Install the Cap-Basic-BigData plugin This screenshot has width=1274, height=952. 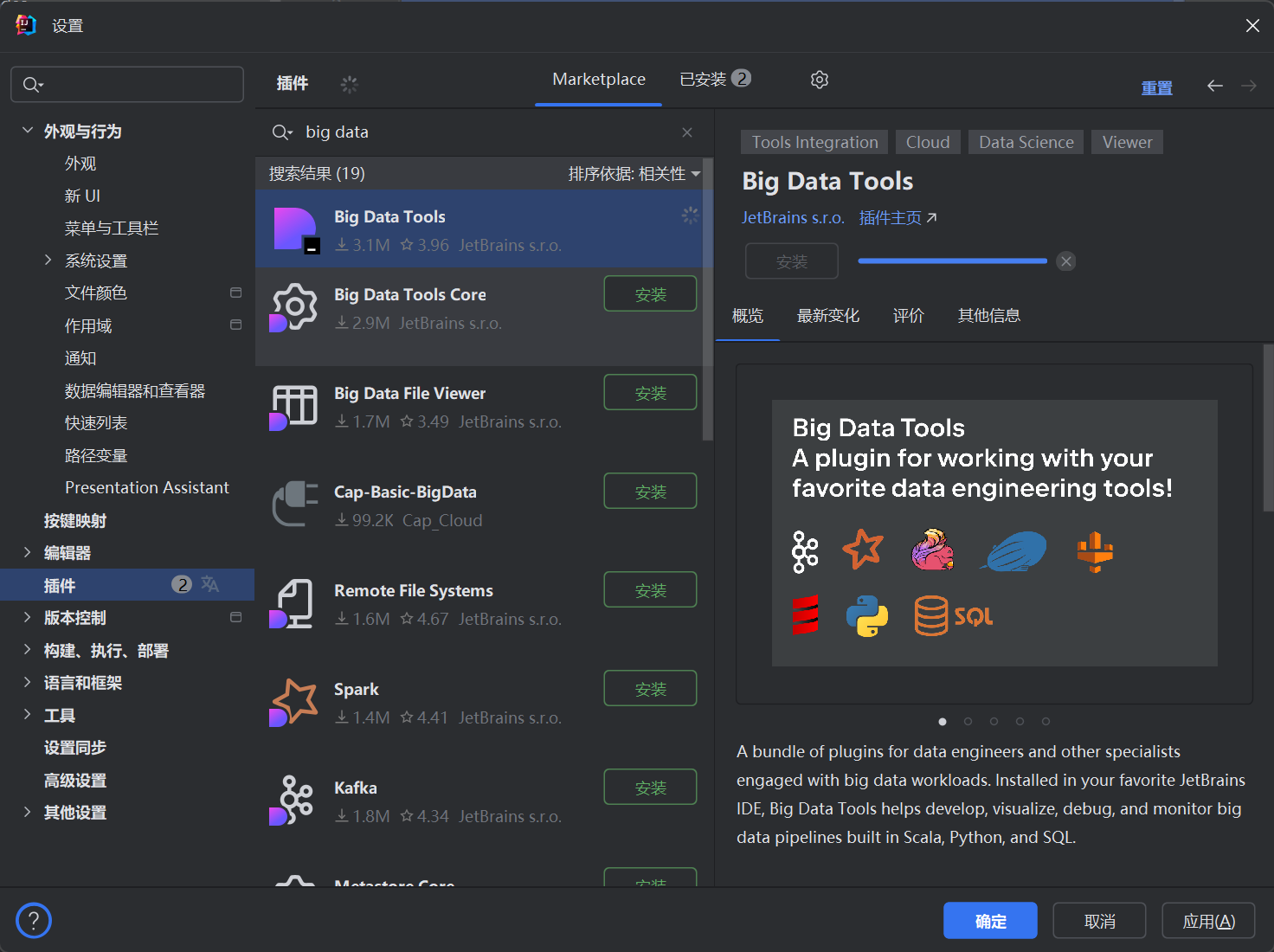click(650, 491)
